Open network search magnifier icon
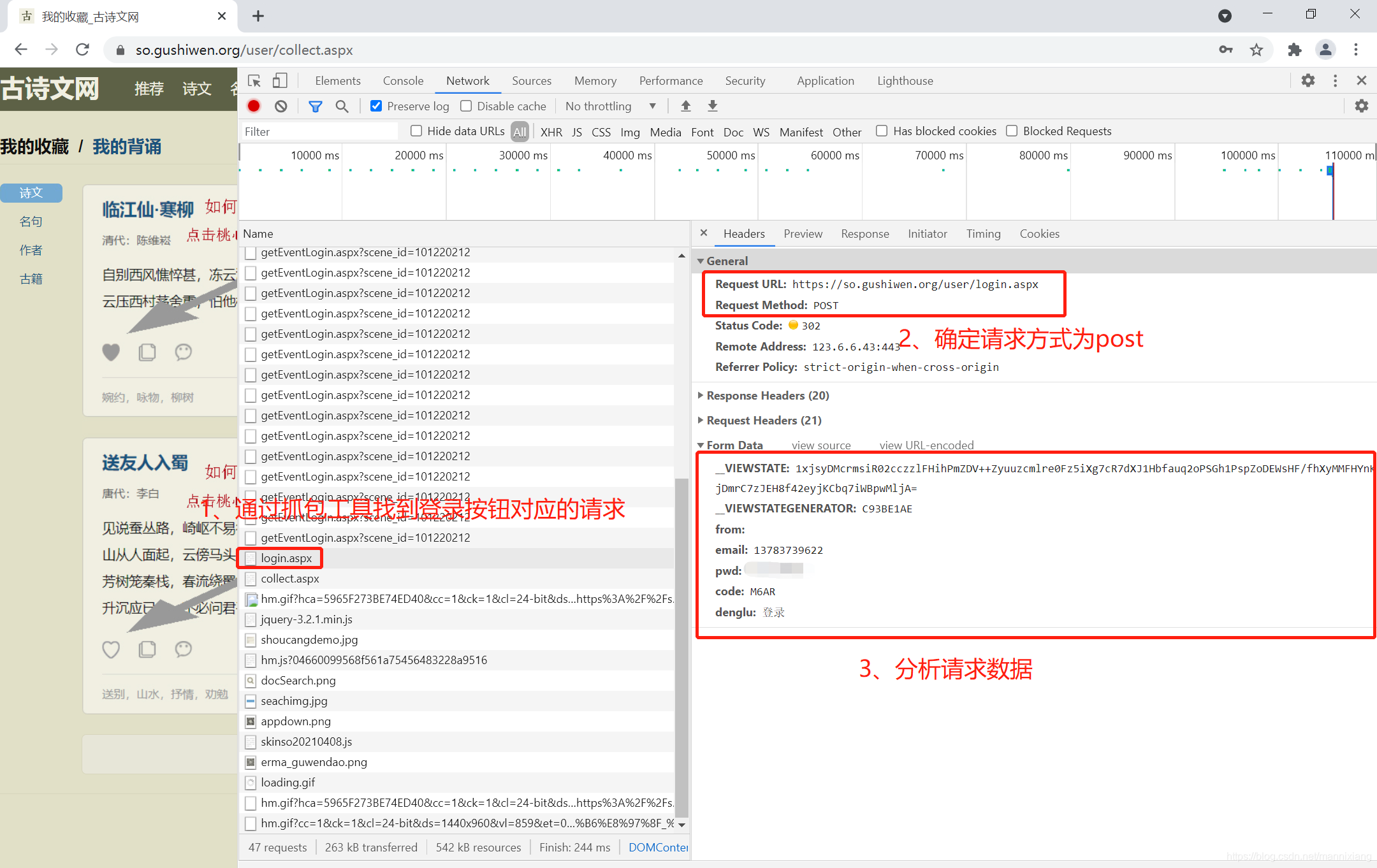 pyautogui.click(x=342, y=106)
